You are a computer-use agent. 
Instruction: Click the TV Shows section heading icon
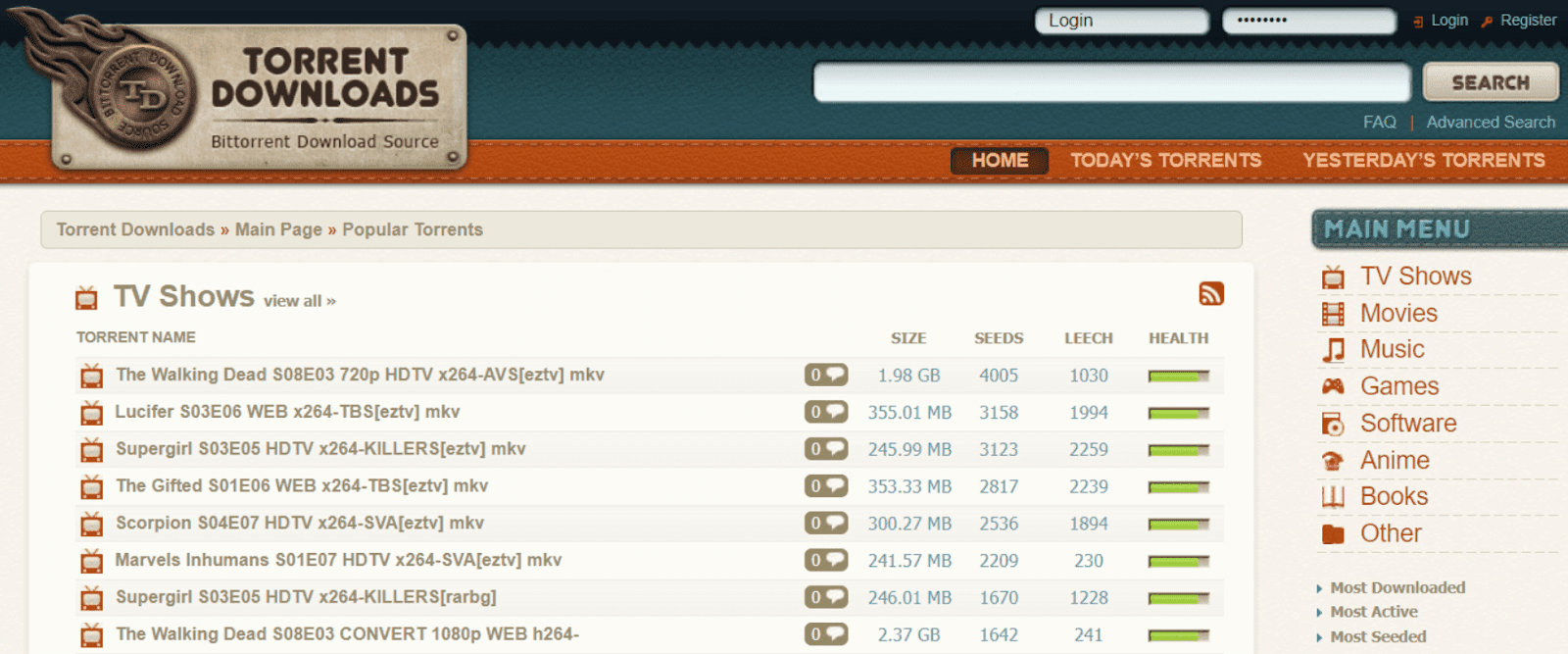click(x=87, y=297)
